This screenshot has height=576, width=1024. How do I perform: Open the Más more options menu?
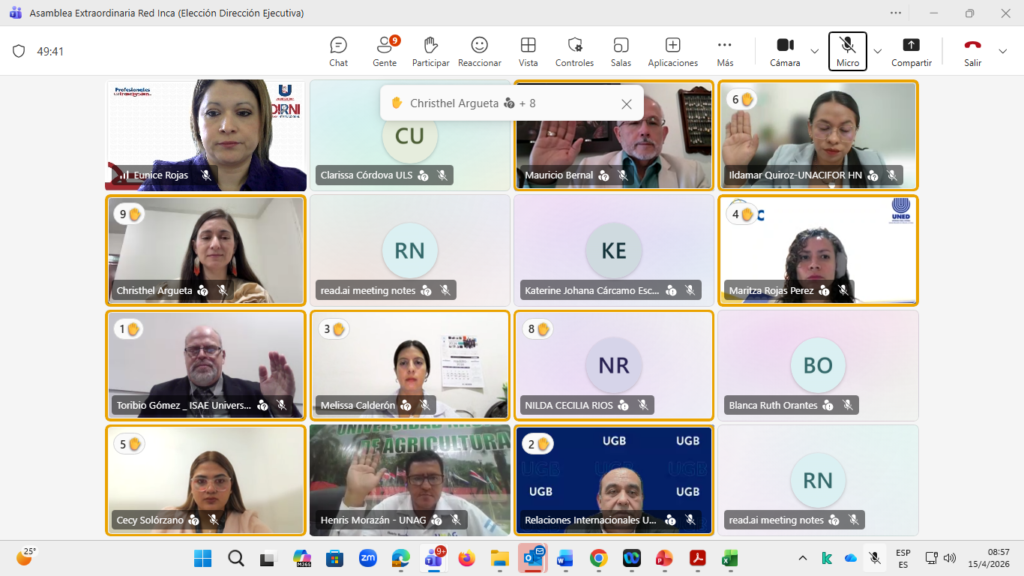pos(725,51)
